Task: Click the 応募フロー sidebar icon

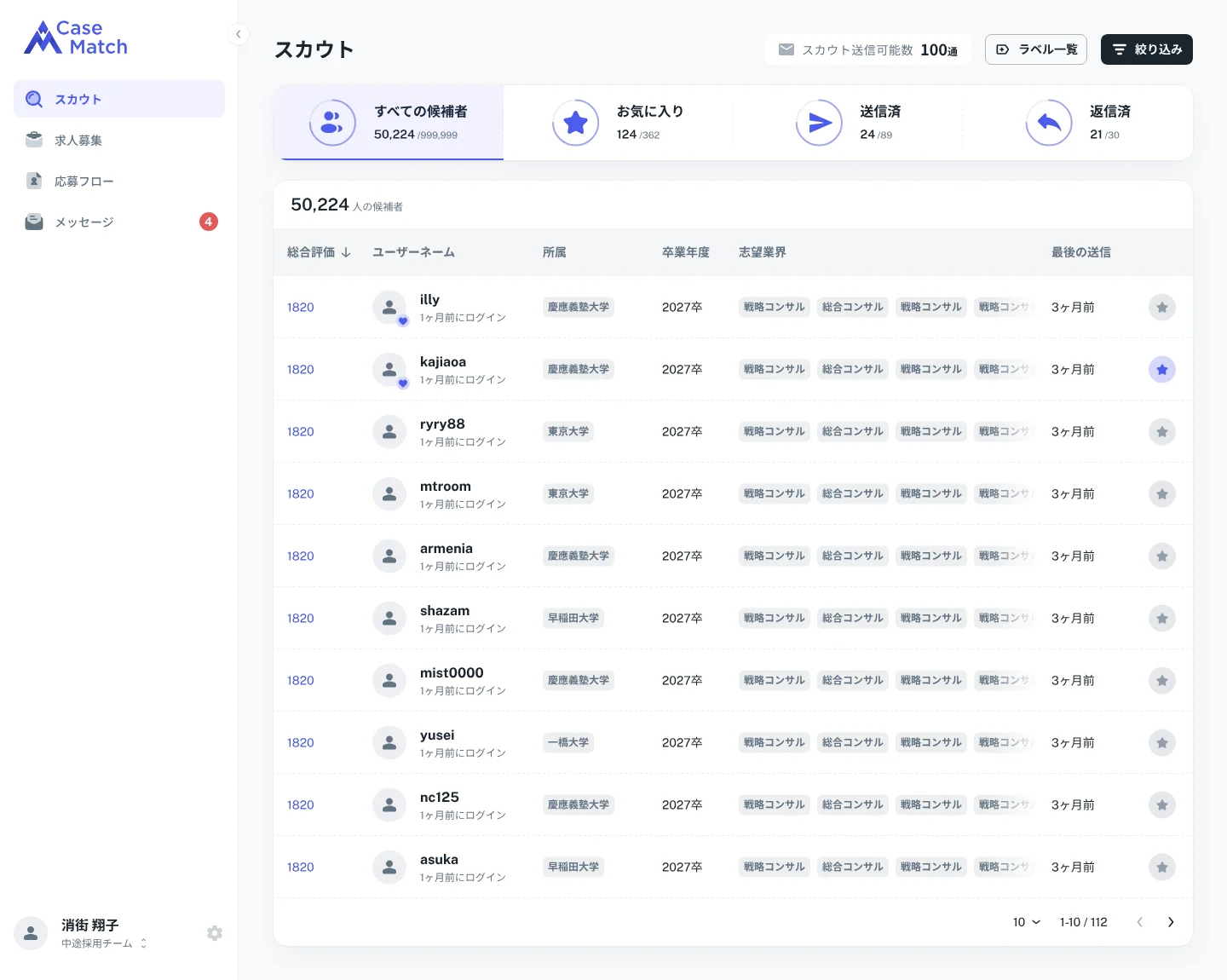Action: (x=34, y=181)
